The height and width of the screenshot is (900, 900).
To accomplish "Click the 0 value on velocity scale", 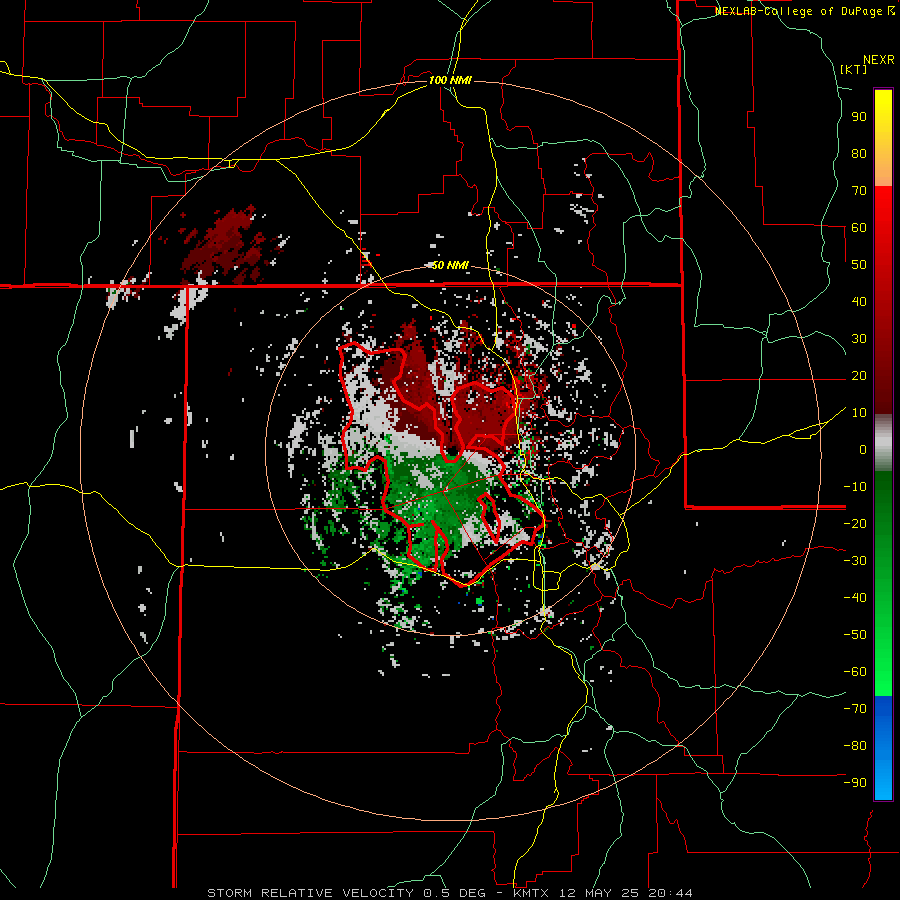I will coord(863,450).
